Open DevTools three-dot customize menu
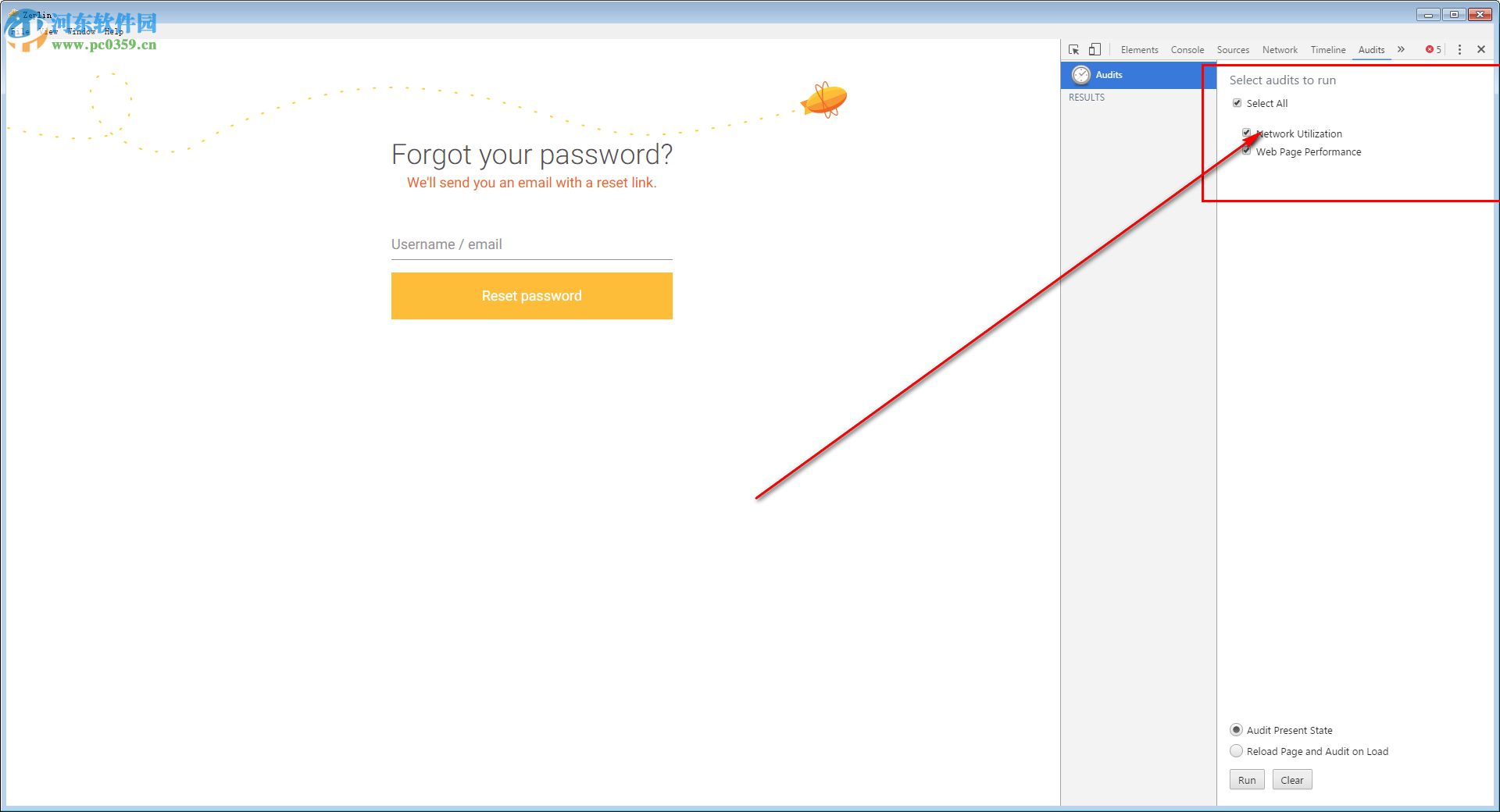The image size is (1500, 812). point(1459,49)
